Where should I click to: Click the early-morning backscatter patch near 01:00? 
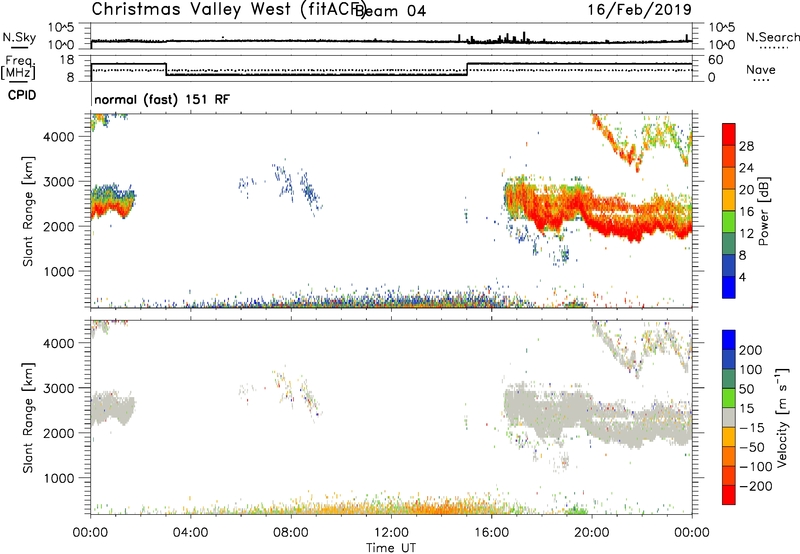pos(113,202)
